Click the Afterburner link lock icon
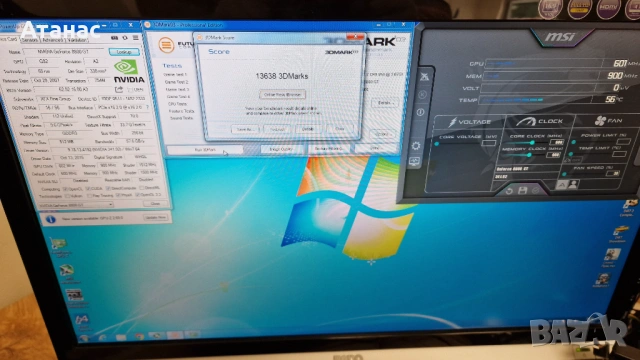 568,160
